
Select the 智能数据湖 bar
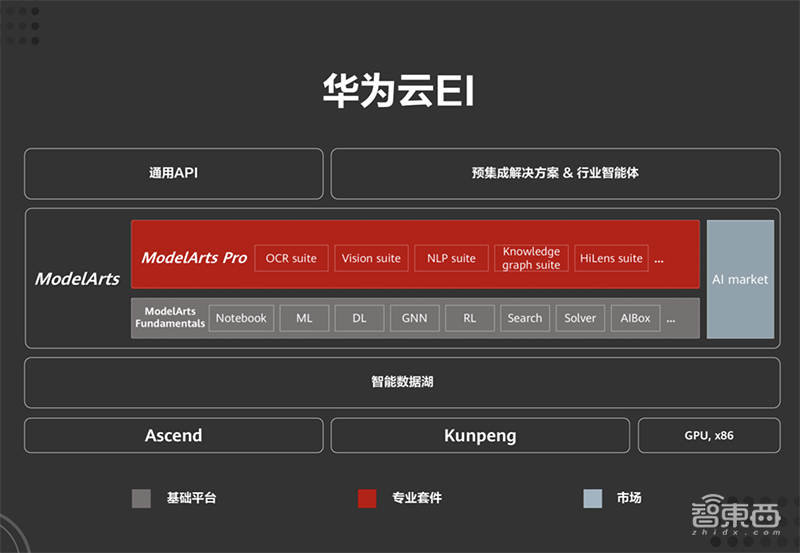(402, 383)
